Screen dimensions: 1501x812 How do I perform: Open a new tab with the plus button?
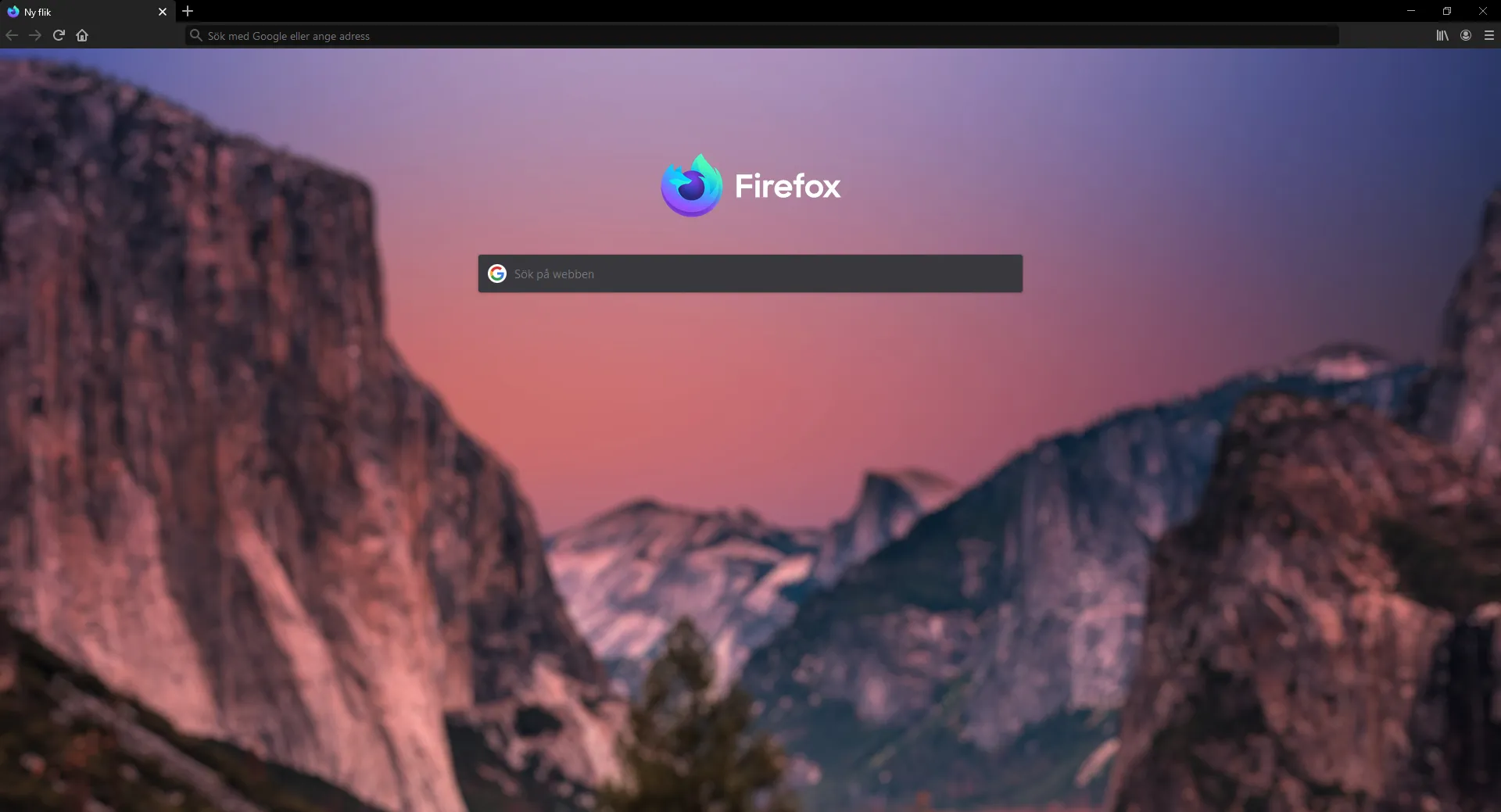point(188,11)
